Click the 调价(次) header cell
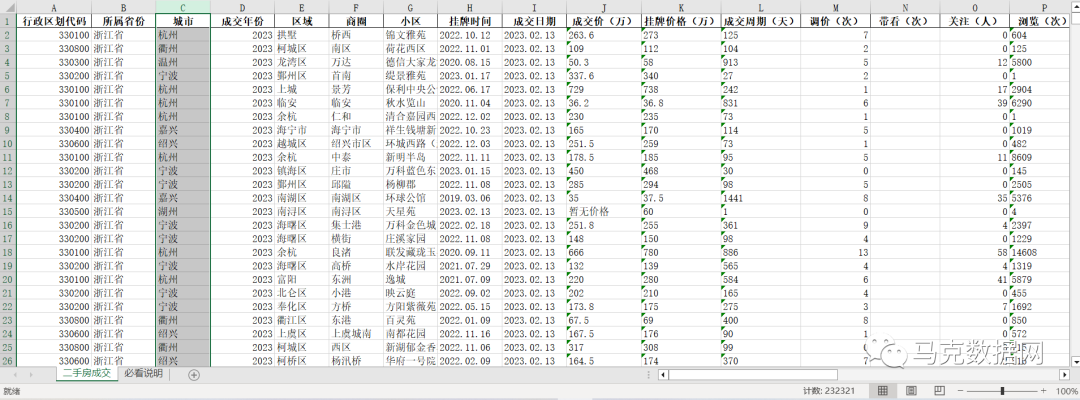 [x=835, y=21]
